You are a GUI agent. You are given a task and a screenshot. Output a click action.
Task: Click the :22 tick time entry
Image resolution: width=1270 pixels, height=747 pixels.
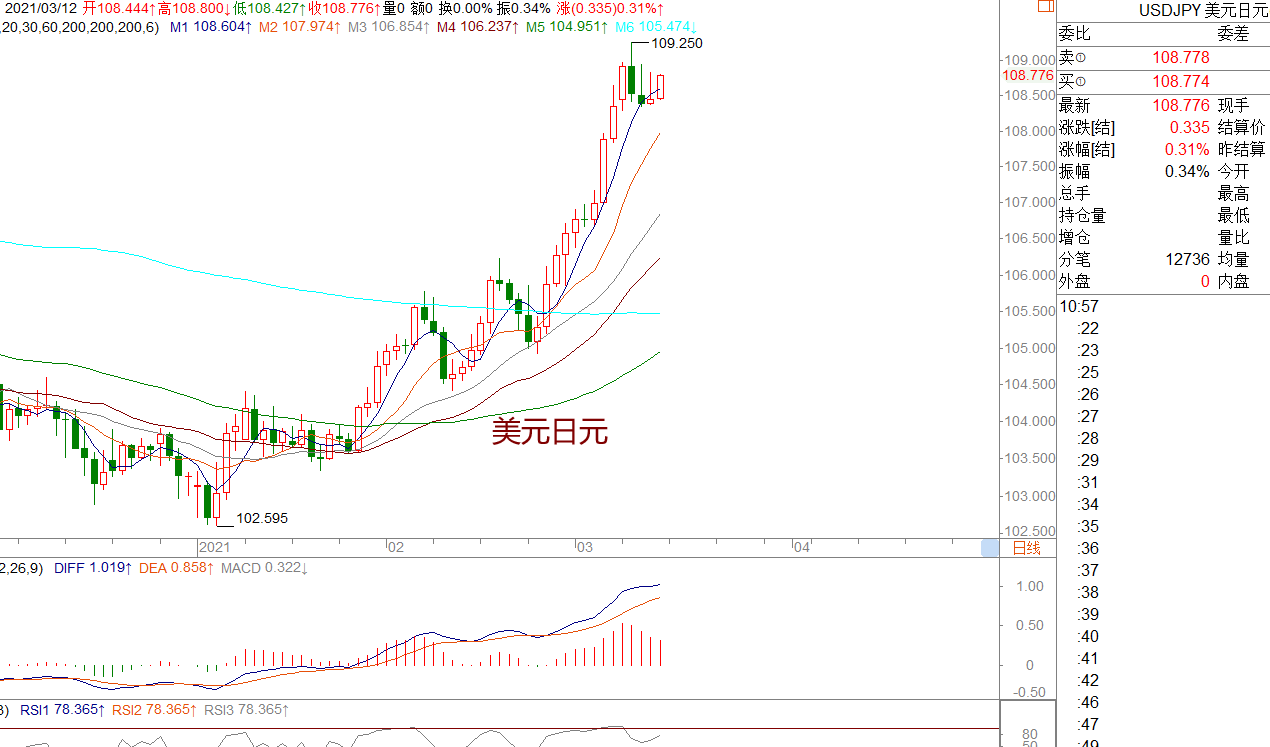pyautogui.click(x=1088, y=329)
